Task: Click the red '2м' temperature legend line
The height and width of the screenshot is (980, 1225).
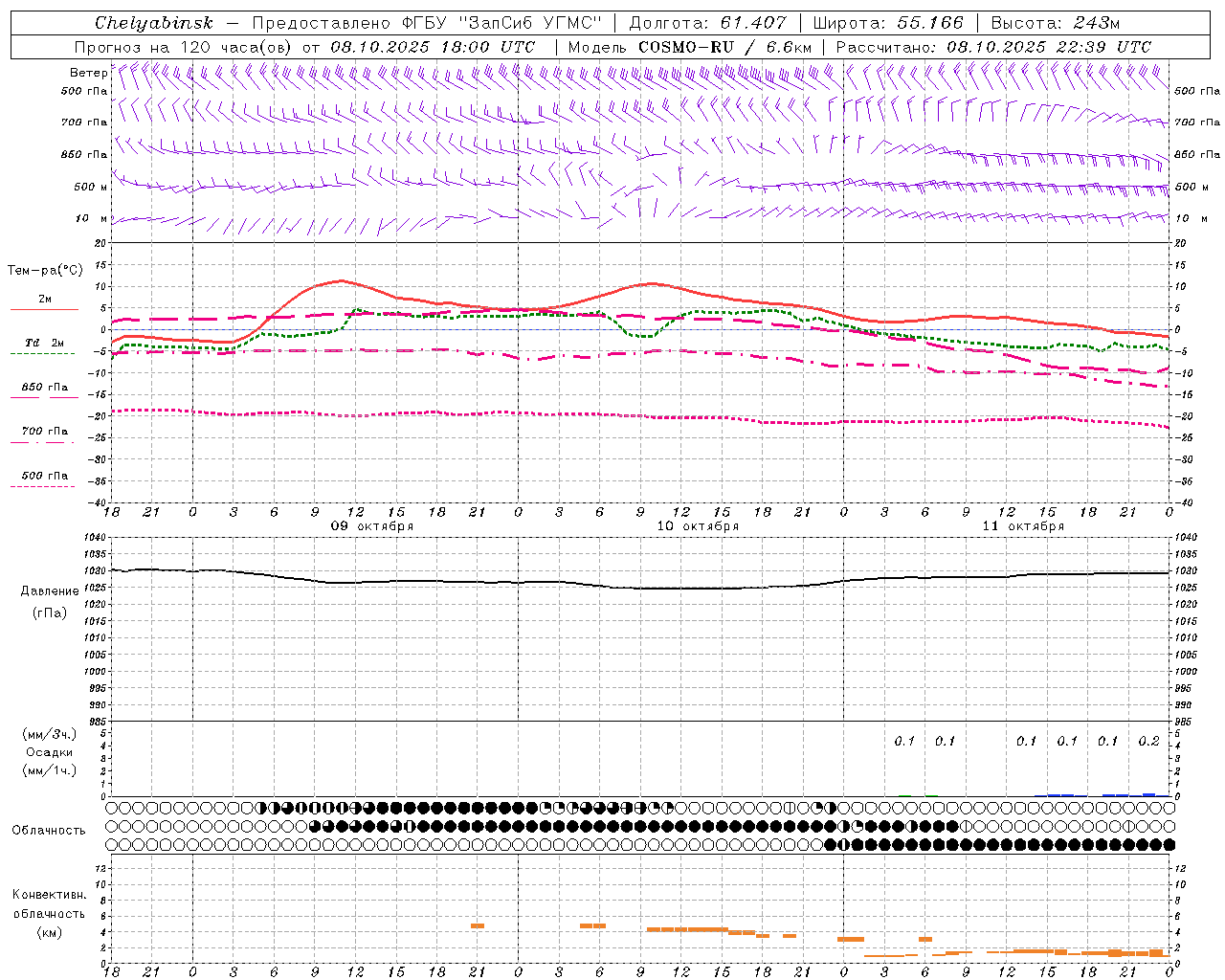Action: (44, 309)
